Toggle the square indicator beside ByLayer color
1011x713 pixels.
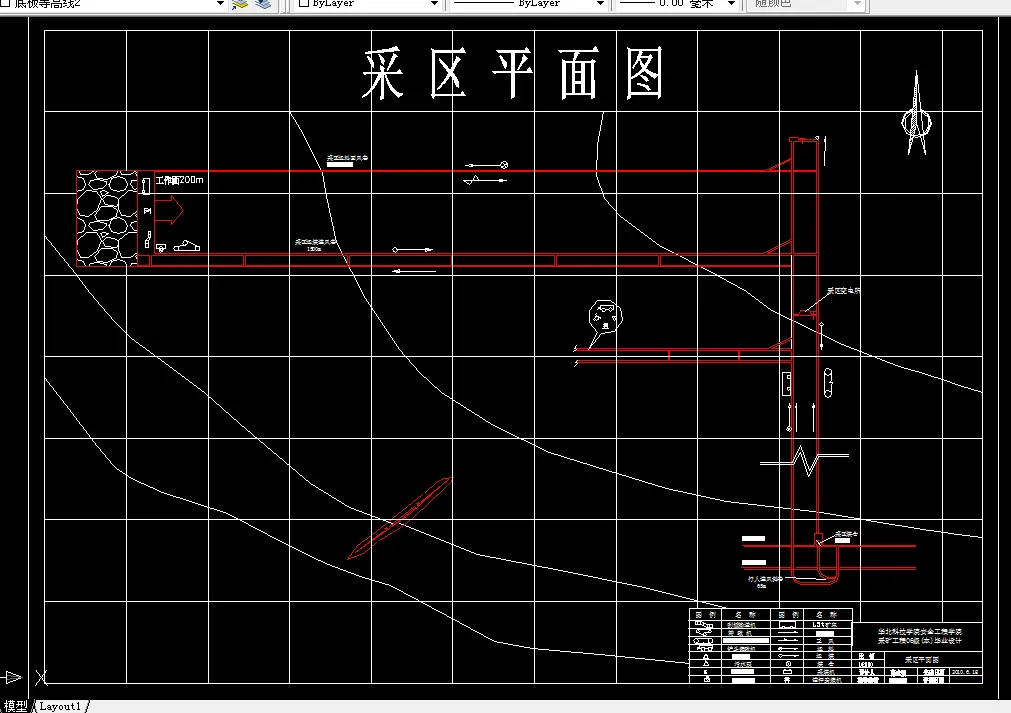tap(305, 5)
